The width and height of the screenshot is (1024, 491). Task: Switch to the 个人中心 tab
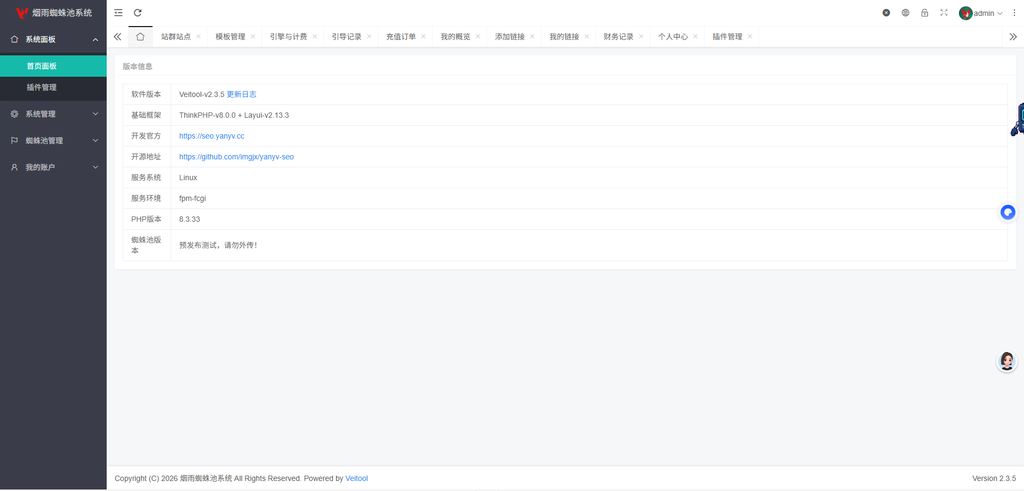[673, 37]
